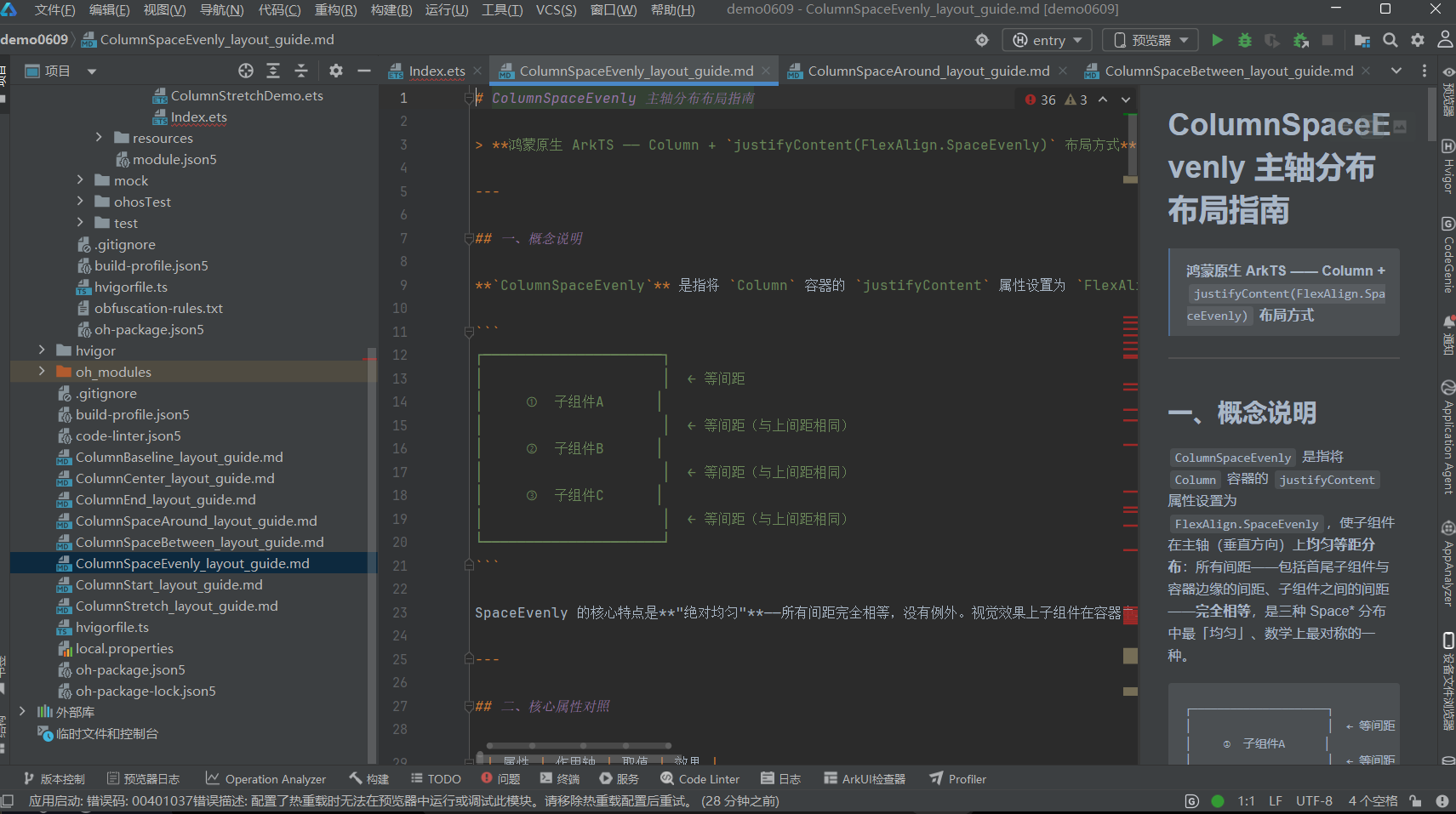Toggle read-only lock icon in status bar
The height and width of the screenshot is (814, 1456).
pos(1415,801)
